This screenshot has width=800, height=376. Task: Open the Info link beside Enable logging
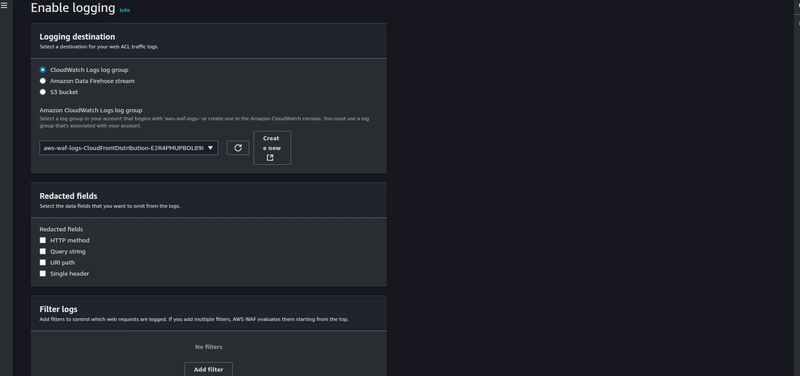pyautogui.click(x=124, y=10)
